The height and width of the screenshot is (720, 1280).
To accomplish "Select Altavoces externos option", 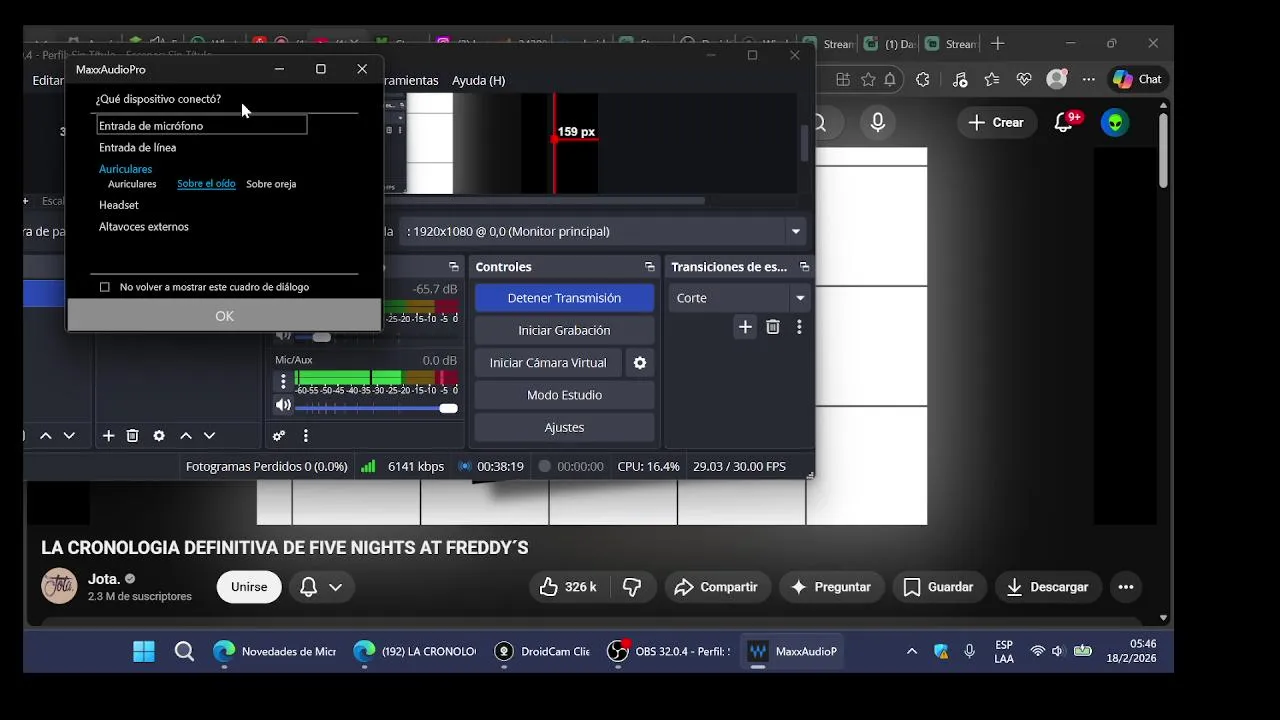I will click(x=144, y=227).
